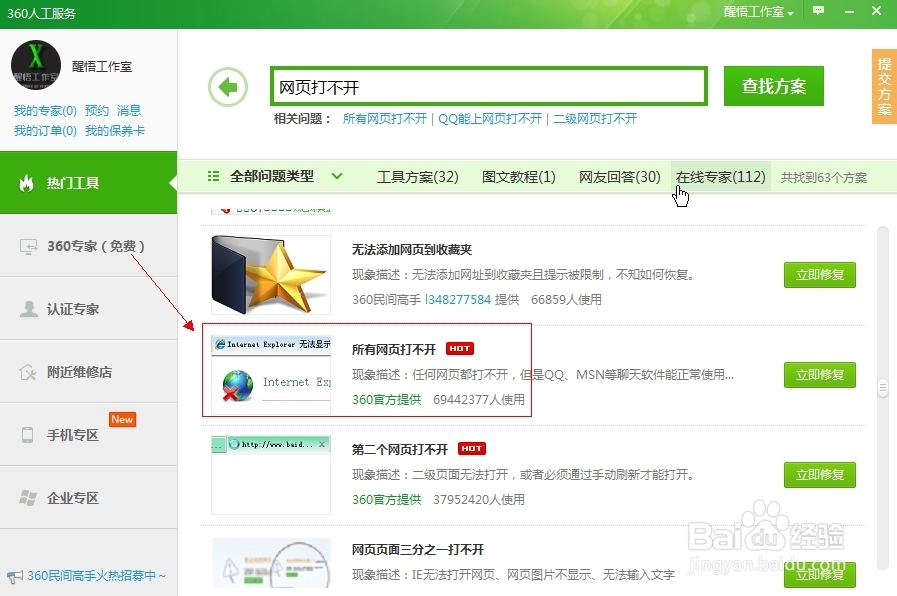The image size is (897, 596).
Task: Click the person icon beside 认证专家
Action: 28,309
